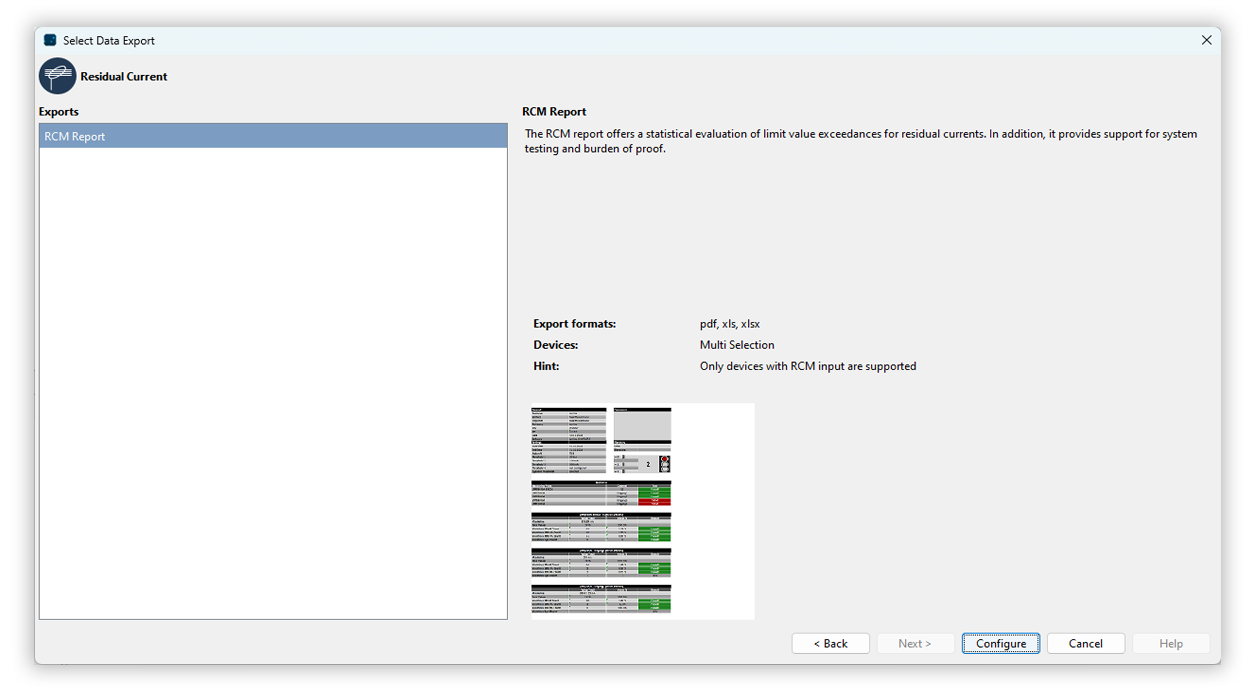Viewport: 1255px width, 692px height.
Task: Open the RCM report preview thumbnail
Action: click(x=642, y=511)
